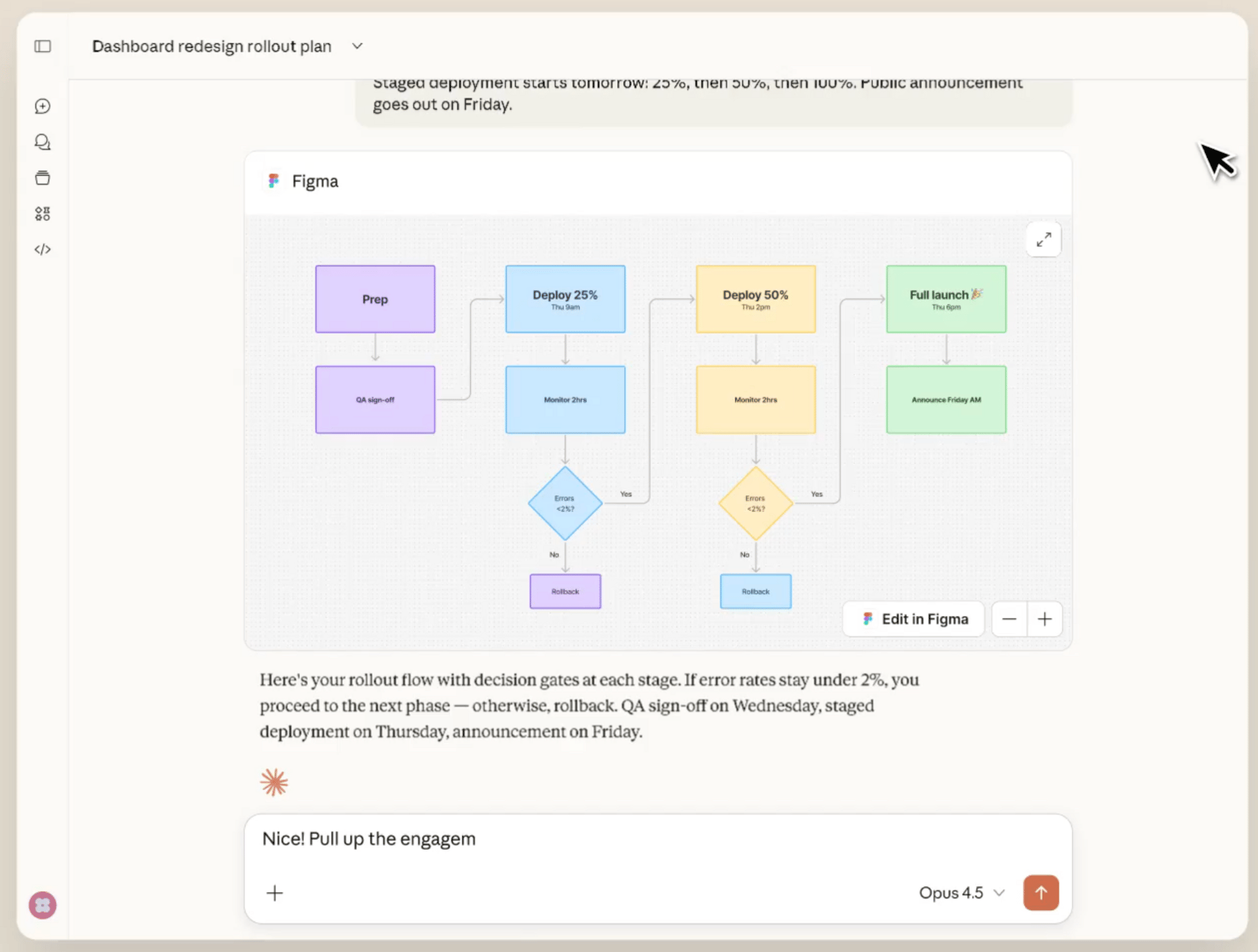Image resolution: width=1258 pixels, height=952 pixels.
Task: Open the chat title dropdown chevron
Action: pos(357,47)
